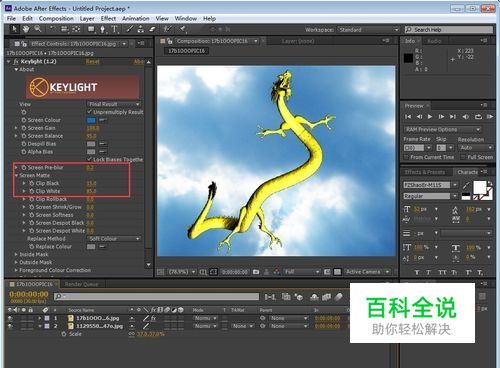Select the Puppet Pin tool
This screenshot has height=368, width=500.
click(x=183, y=29)
